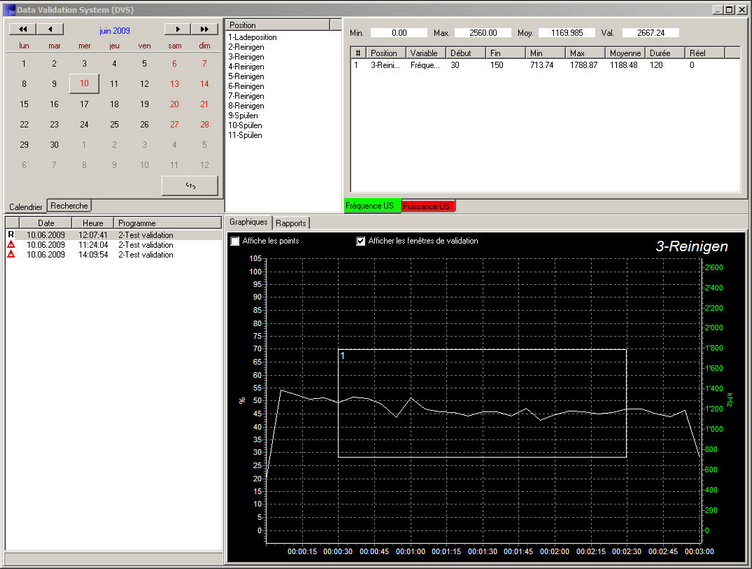Click the R status icon of the 12:07:41 record
This screenshot has width=752, height=569.
11,235
